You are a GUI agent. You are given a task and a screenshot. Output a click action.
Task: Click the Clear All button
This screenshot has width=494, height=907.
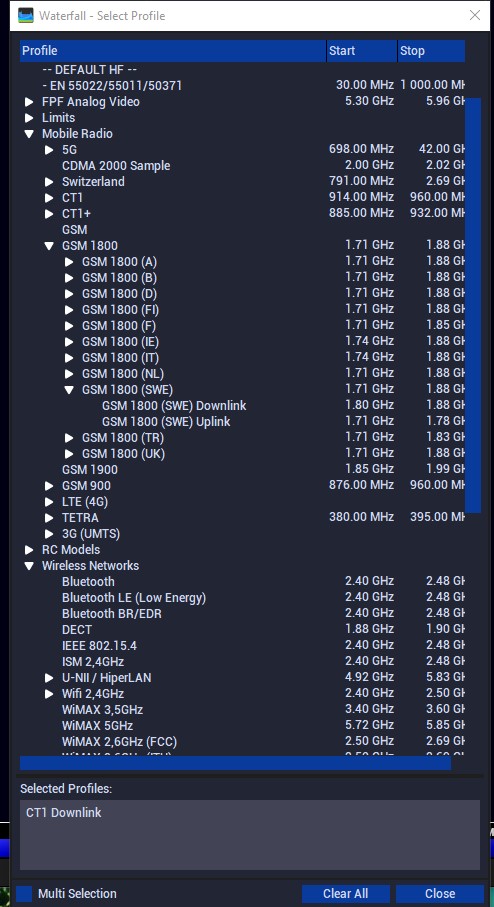coord(345,894)
